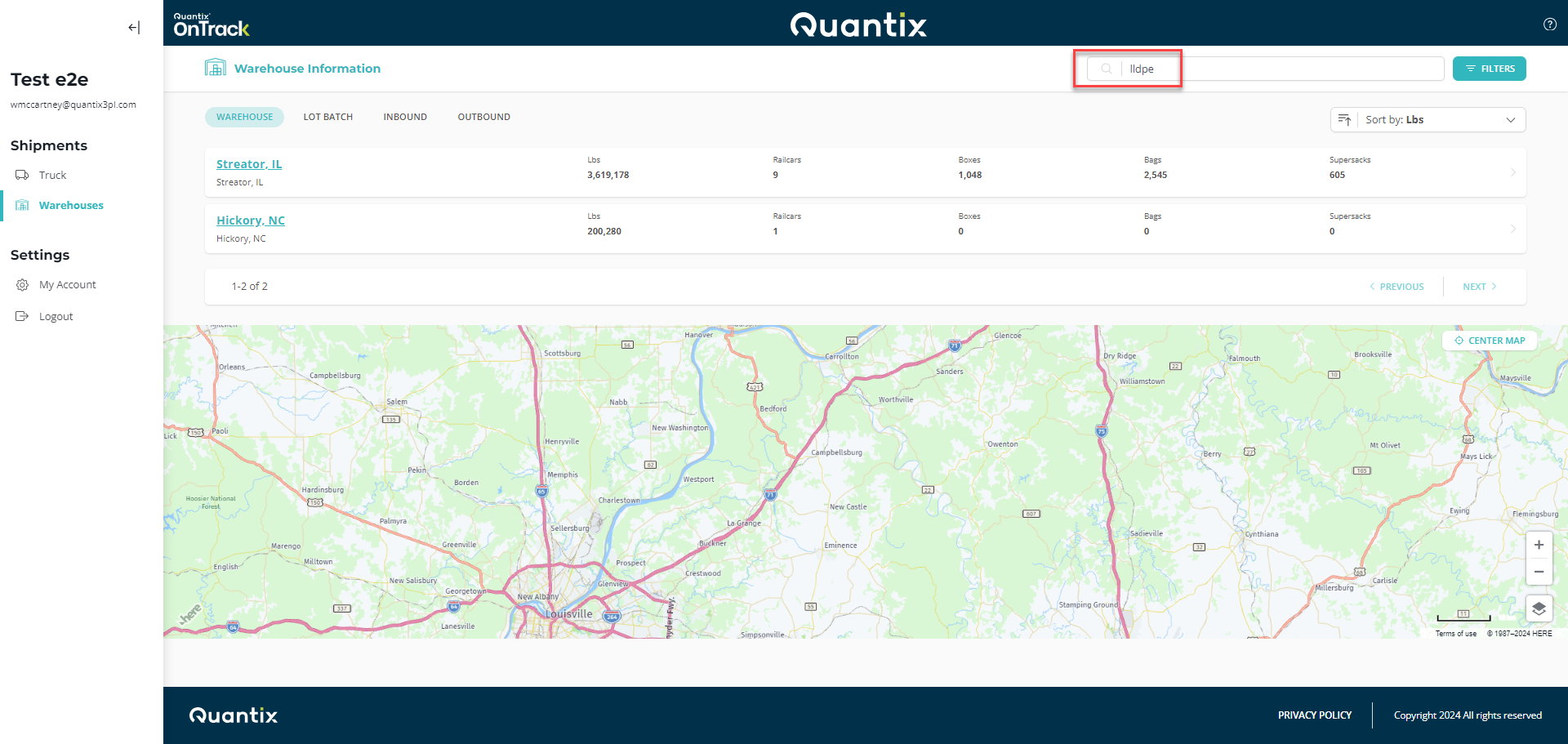Viewport: 1568px width, 744px height.
Task: Expand the Hickory, NC row chevron
Action: coord(1512,229)
